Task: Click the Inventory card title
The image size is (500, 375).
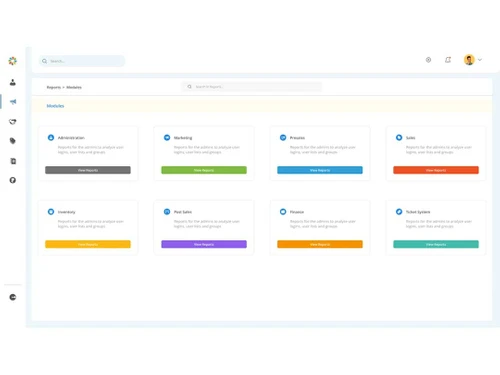Action: 67,212
